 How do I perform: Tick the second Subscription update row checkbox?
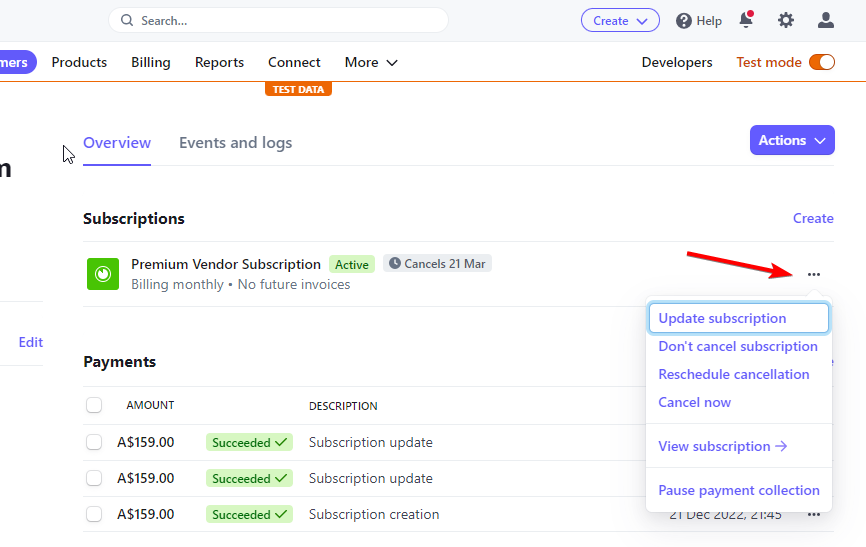(x=94, y=478)
